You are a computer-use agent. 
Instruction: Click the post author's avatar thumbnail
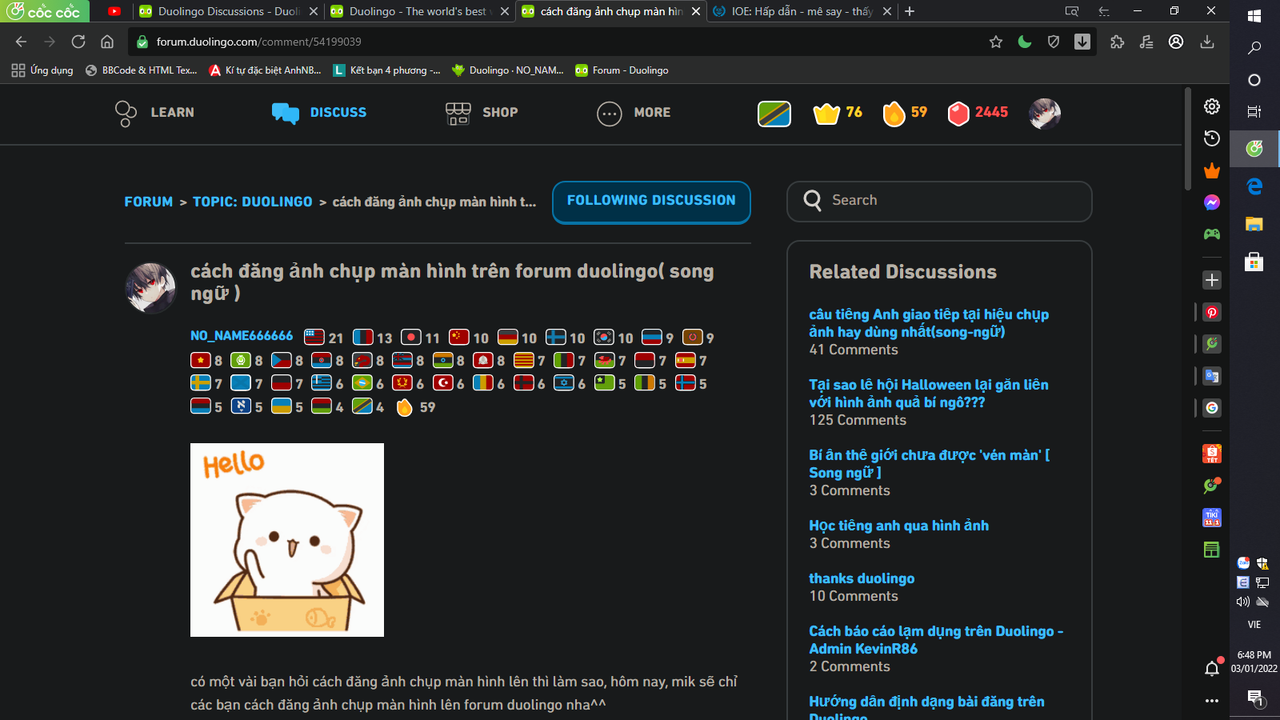[x=150, y=289]
